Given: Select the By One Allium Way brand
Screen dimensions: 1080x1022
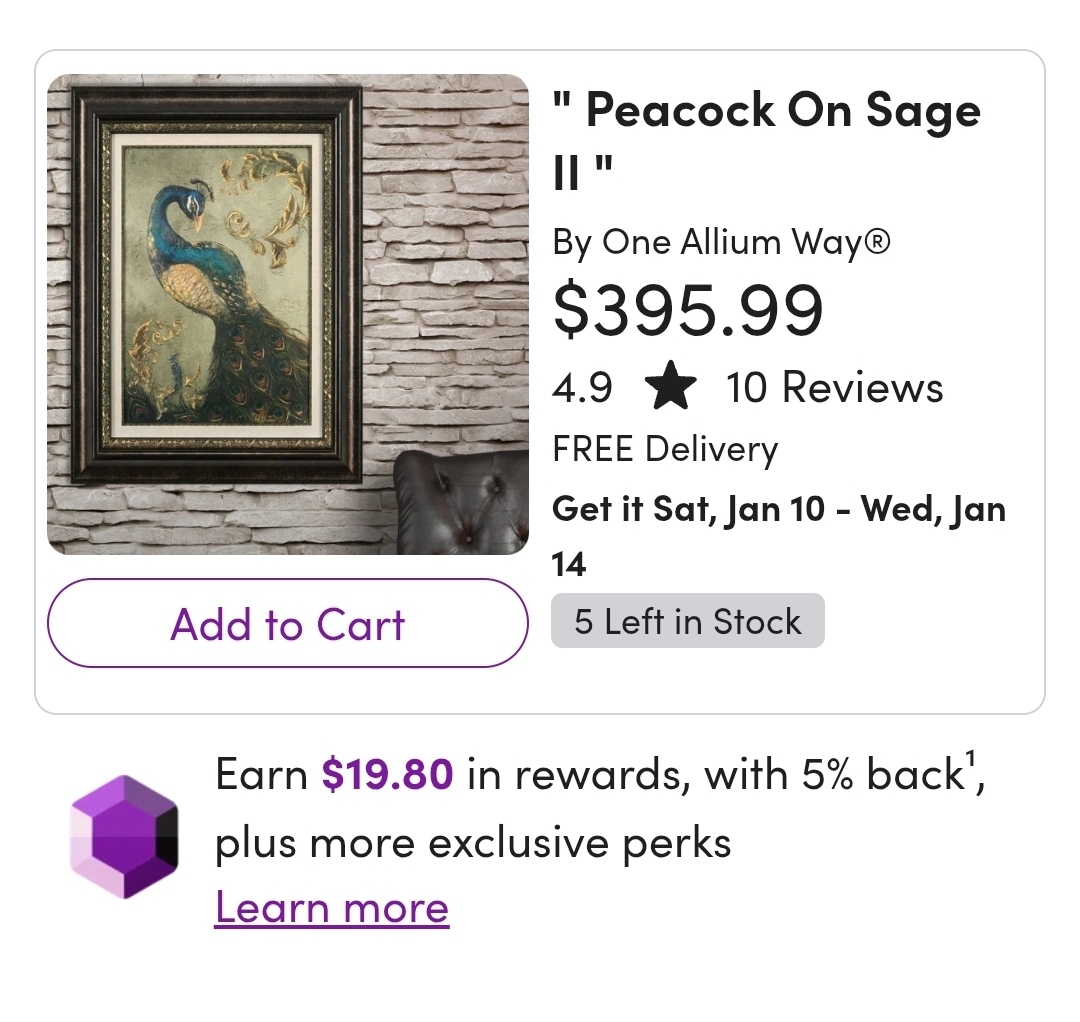Looking at the screenshot, I should click(721, 242).
